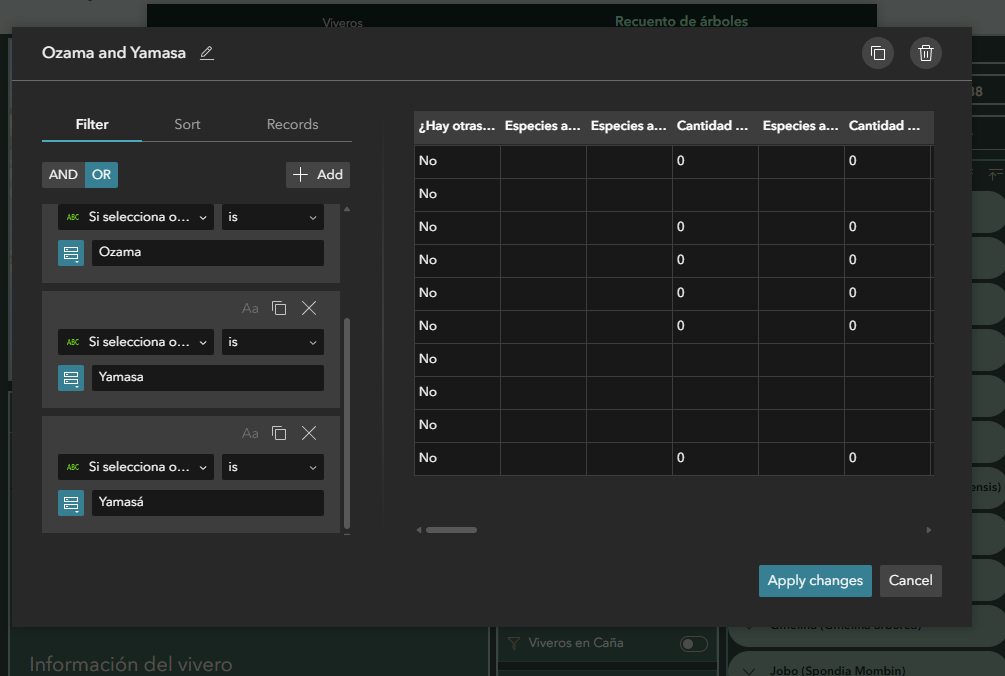The height and width of the screenshot is (676, 1005).
Task: Open operator dropdown in Yamasá condition
Action: click(x=272, y=467)
